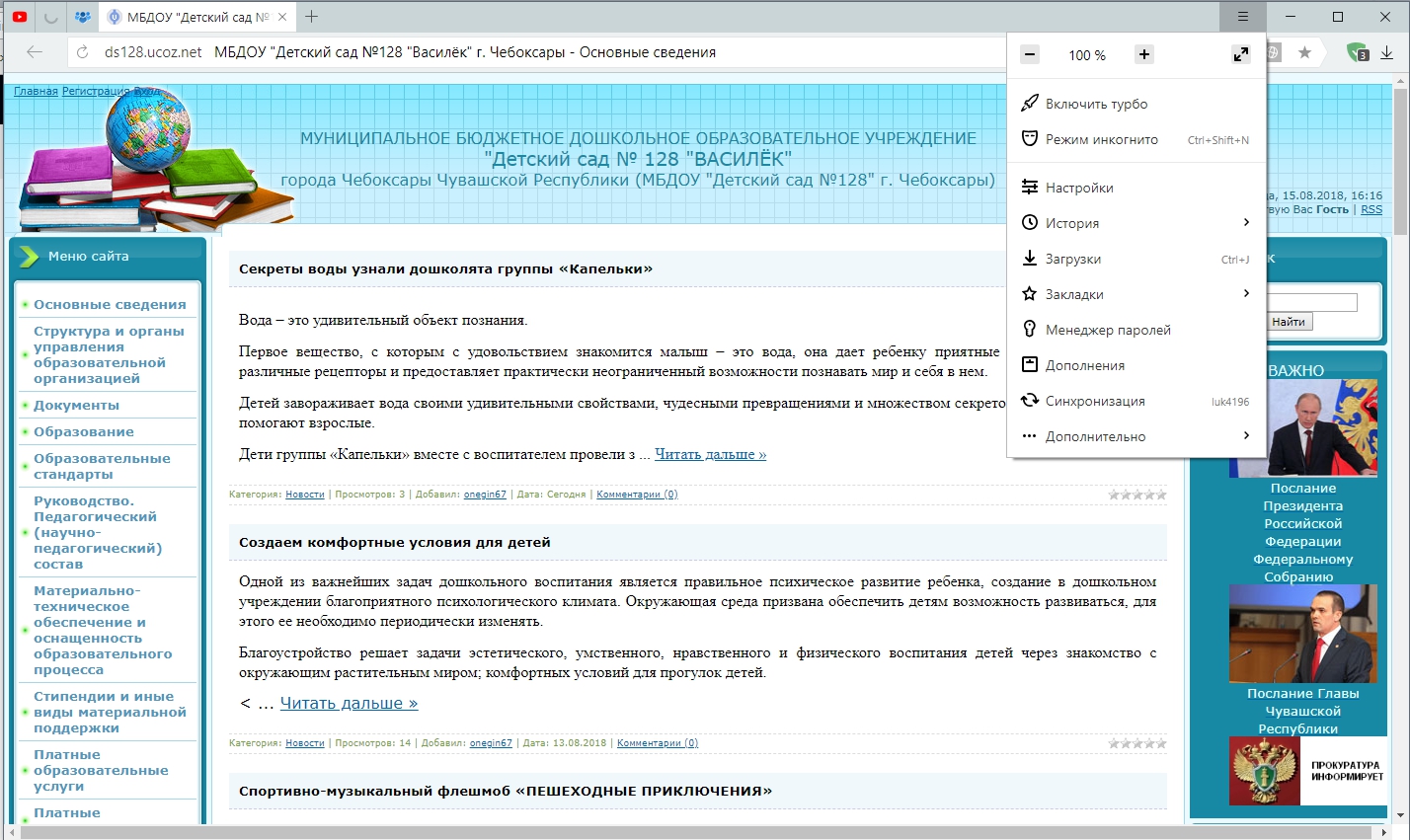This screenshot has height=840, width=1410.
Task: Open Комментарии (0) of the first article
Action: point(637,495)
